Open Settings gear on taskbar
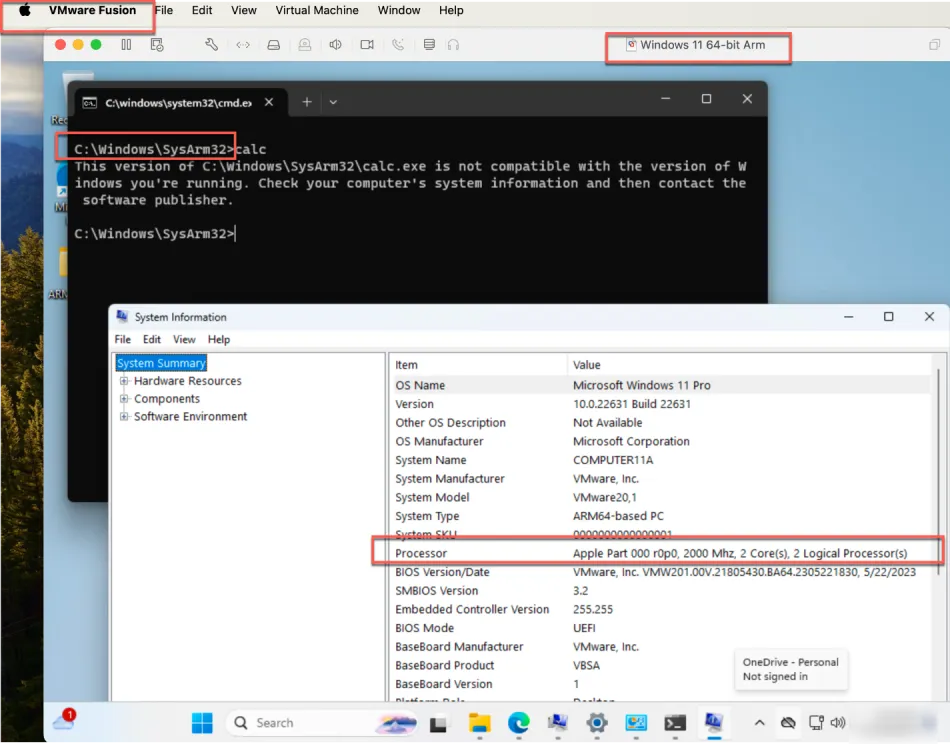This screenshot has width=950, height=744. click(x=597, y=723)
